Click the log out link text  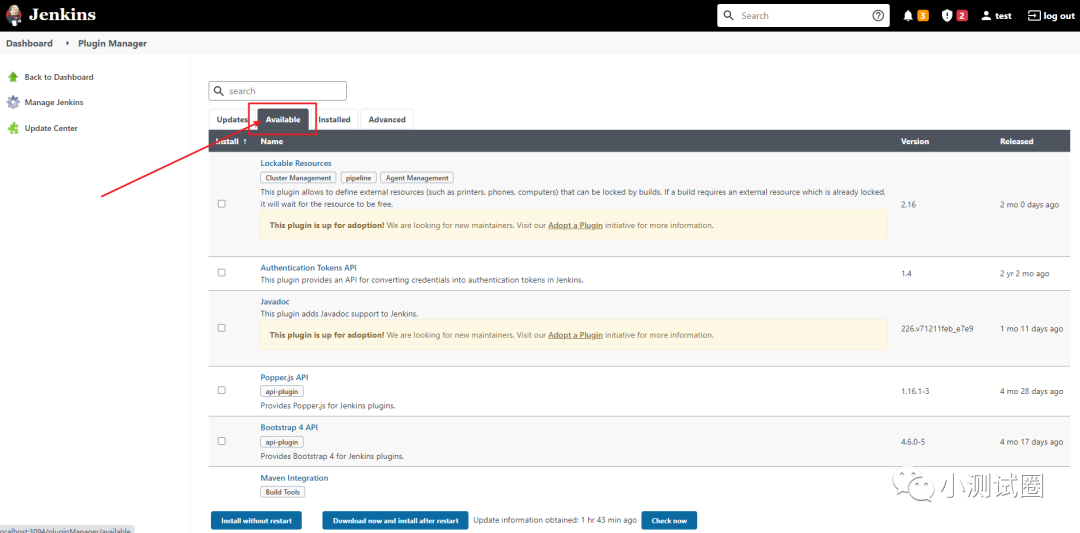pyautogui.click(x=1059, y=16)
